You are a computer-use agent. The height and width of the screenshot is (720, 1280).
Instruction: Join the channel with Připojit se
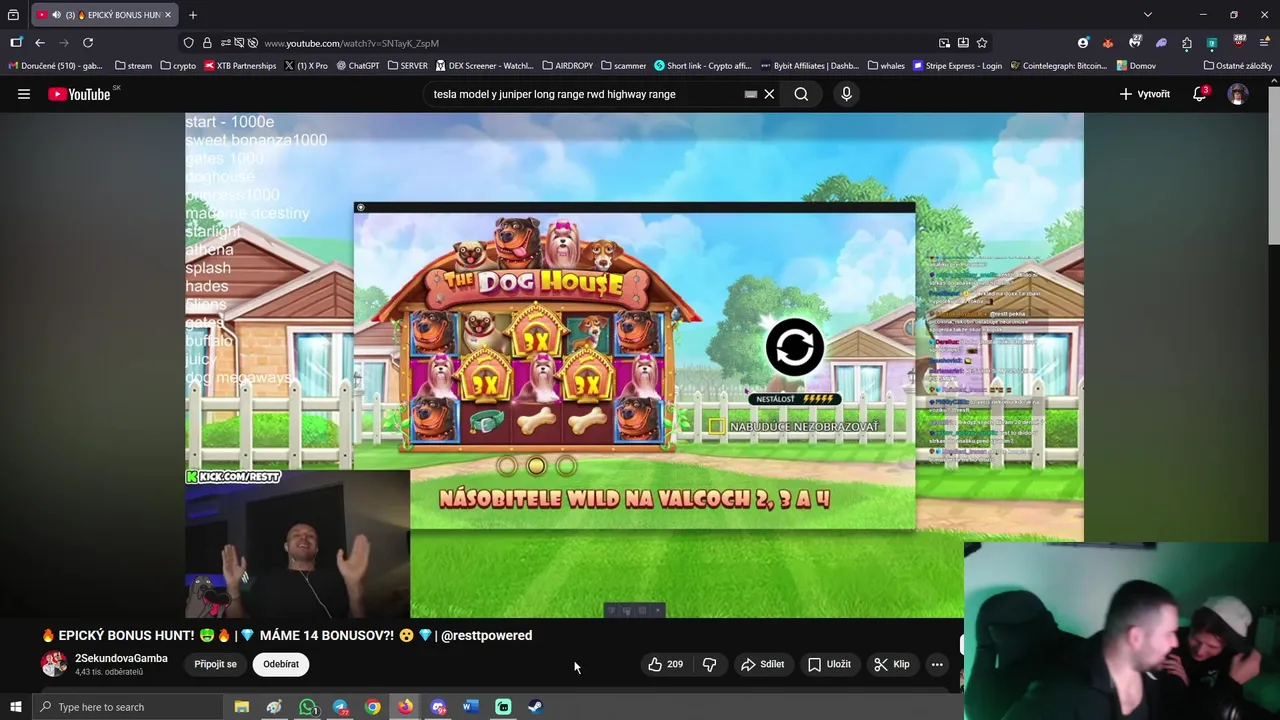[x=215, y=664]
